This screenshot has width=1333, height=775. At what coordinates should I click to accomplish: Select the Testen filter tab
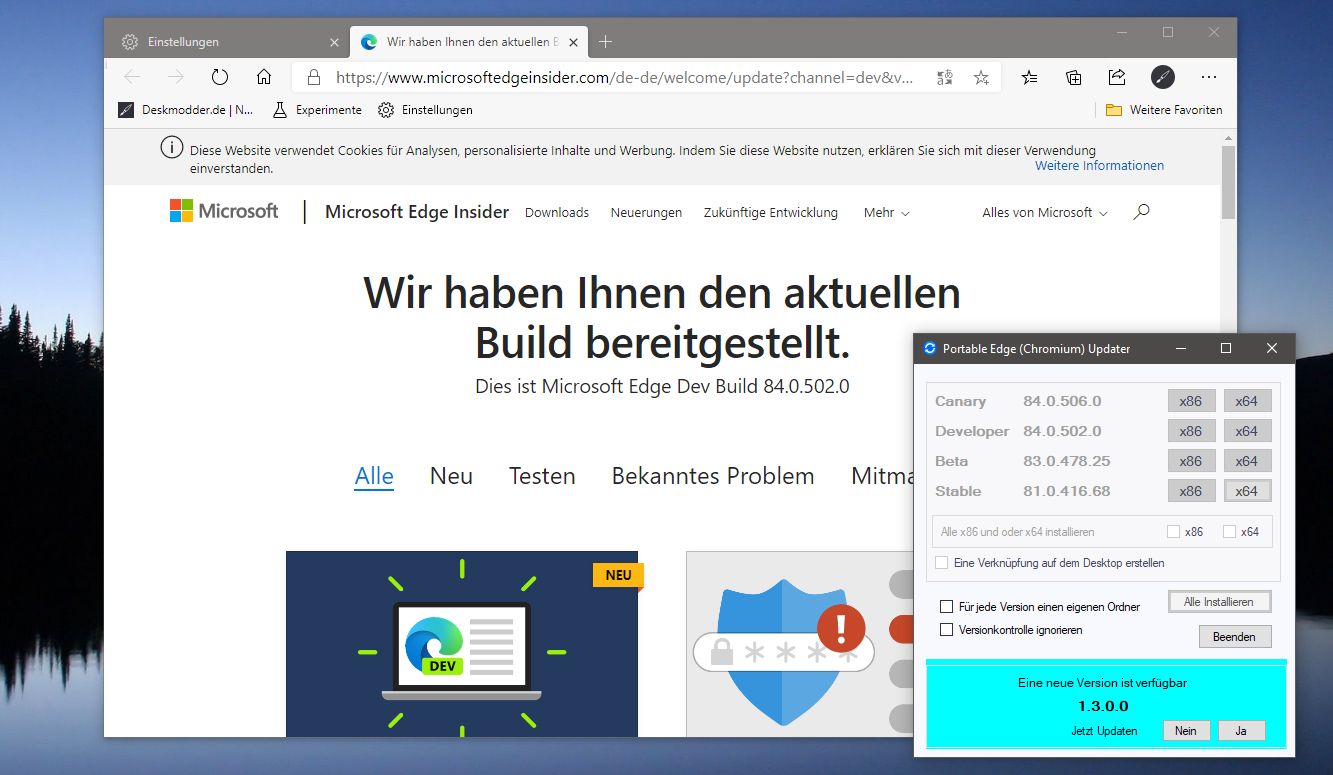pyautogui.click(x=542, y=476)
